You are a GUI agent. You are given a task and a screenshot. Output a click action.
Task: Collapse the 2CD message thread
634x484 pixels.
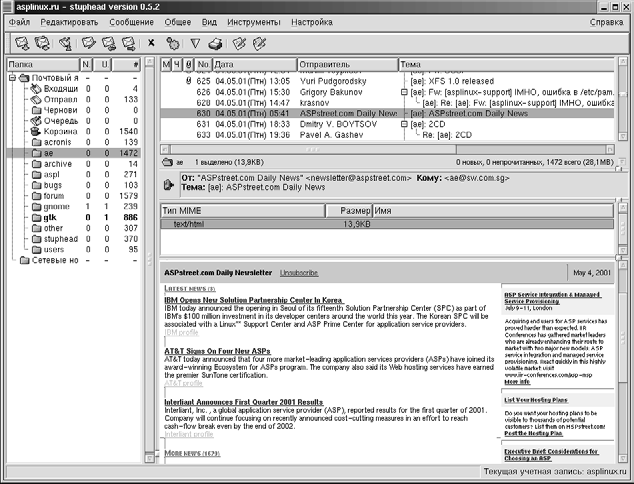403,124
